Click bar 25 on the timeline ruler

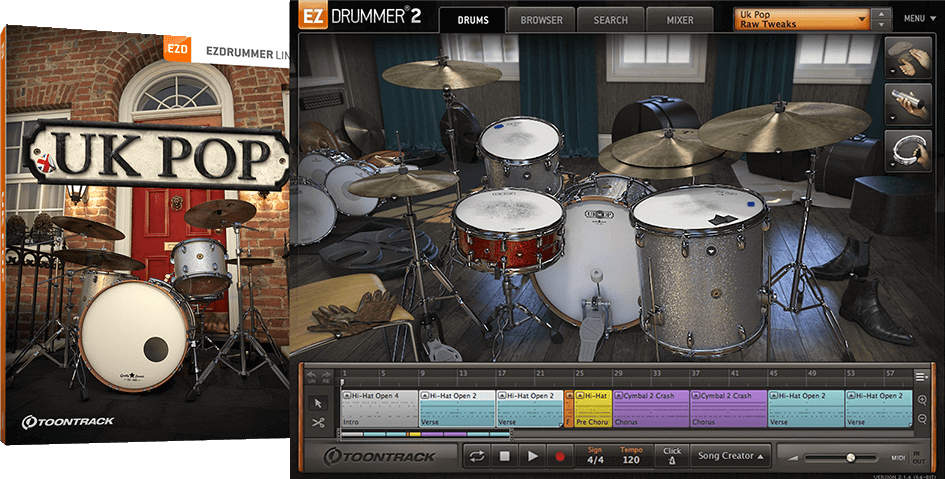(579, 374)
